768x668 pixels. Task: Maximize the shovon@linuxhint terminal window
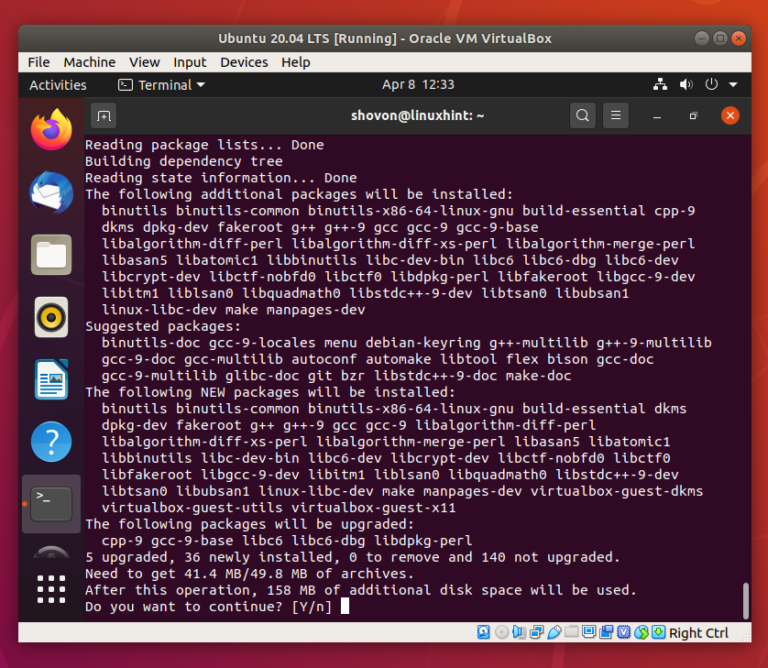[x=693, y=116]
